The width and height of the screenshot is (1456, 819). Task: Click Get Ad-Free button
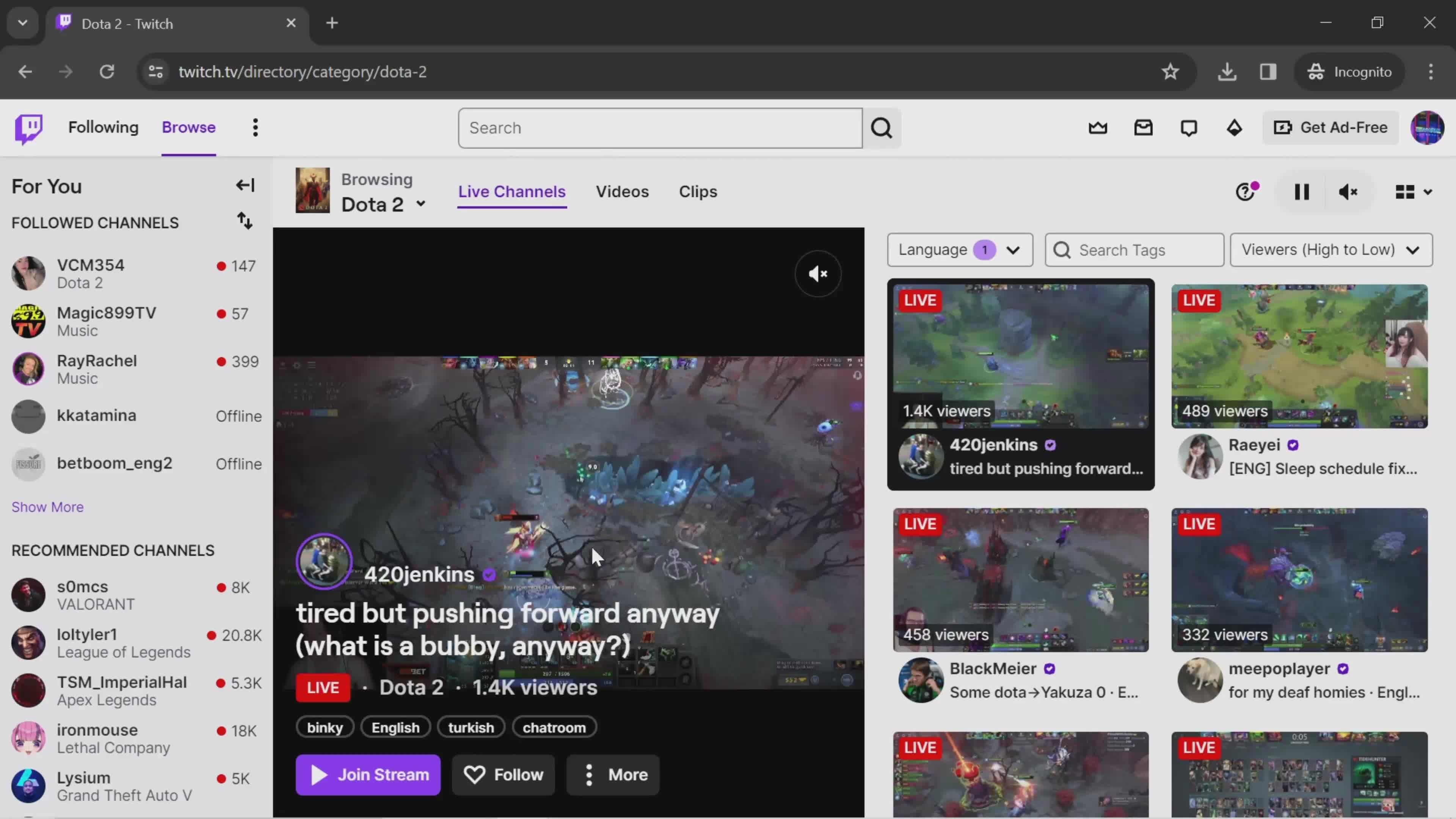click(x=1330, y=128)
